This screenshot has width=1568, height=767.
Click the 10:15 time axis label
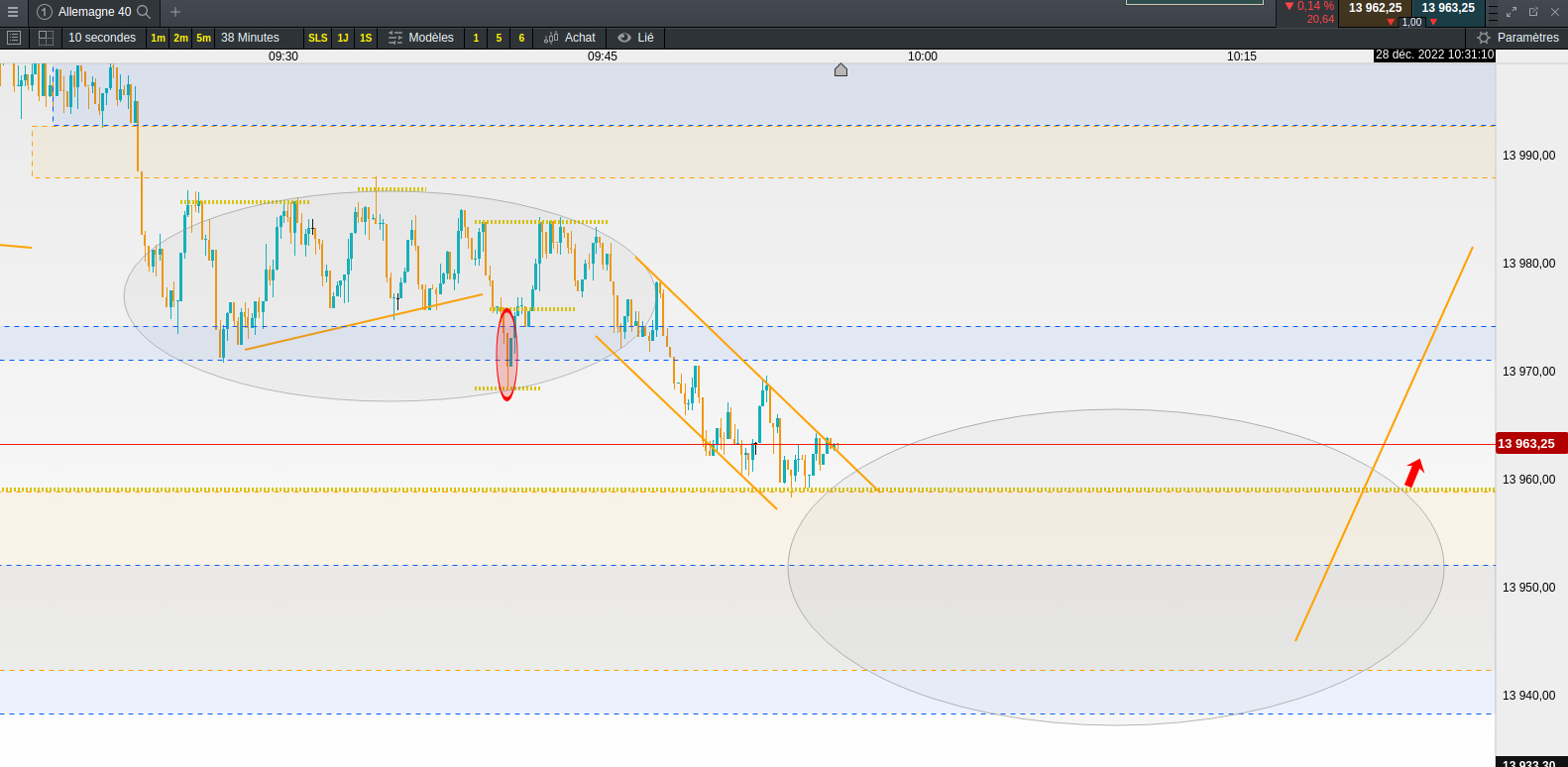(x=1242, y=56)
